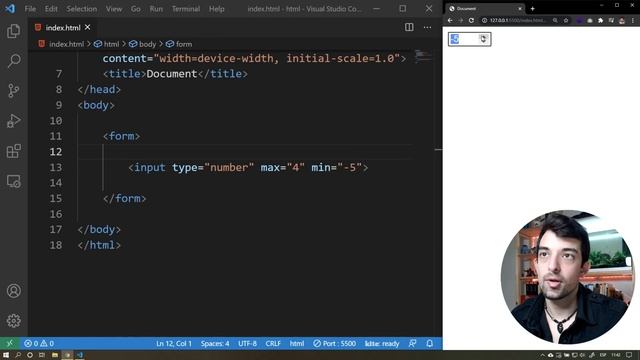The width and height of the screenshot is (640, 360).
Task: Open the editor More Actions ellipsis menu
Action: 427,27
